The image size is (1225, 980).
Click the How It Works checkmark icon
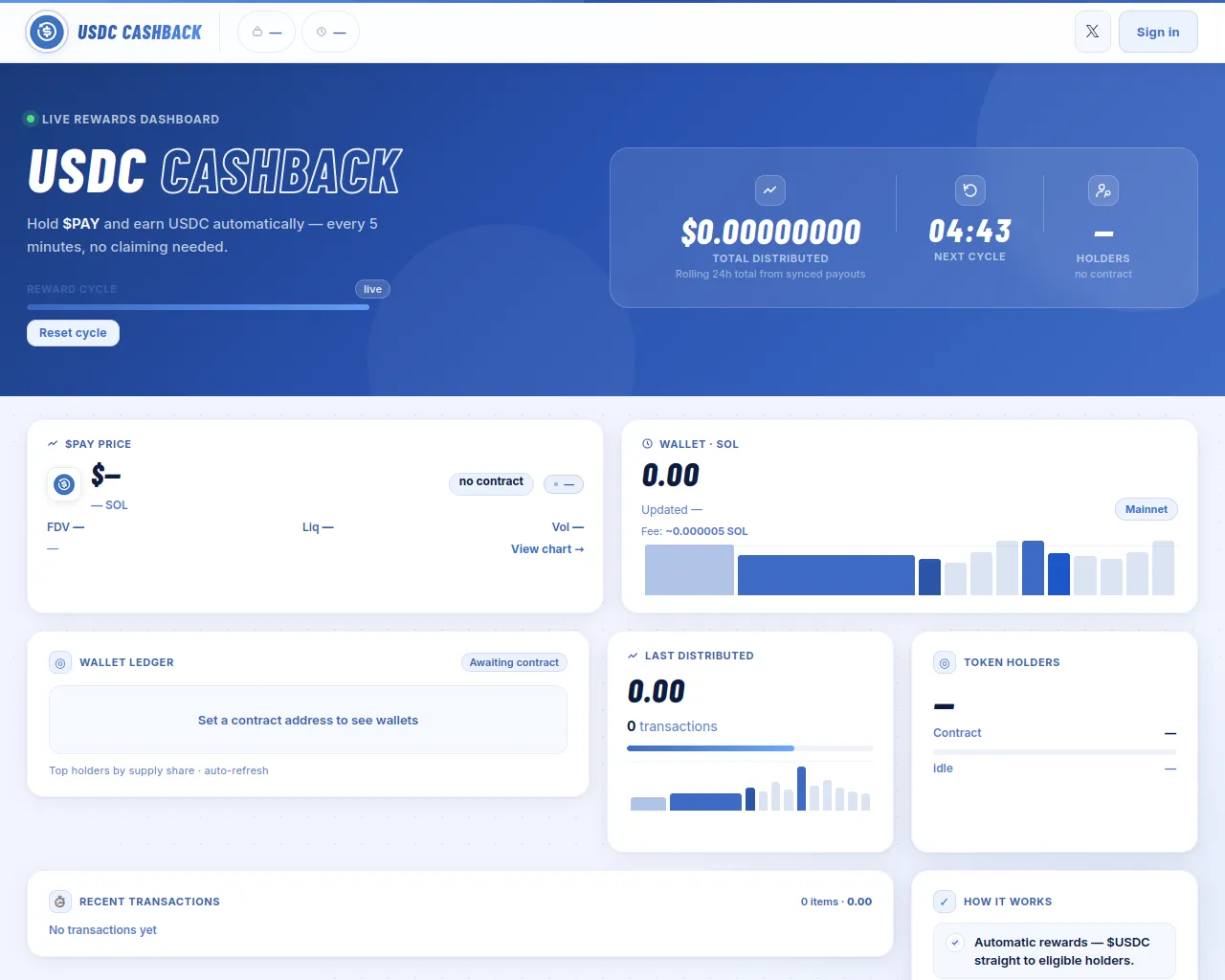(945, 902)
